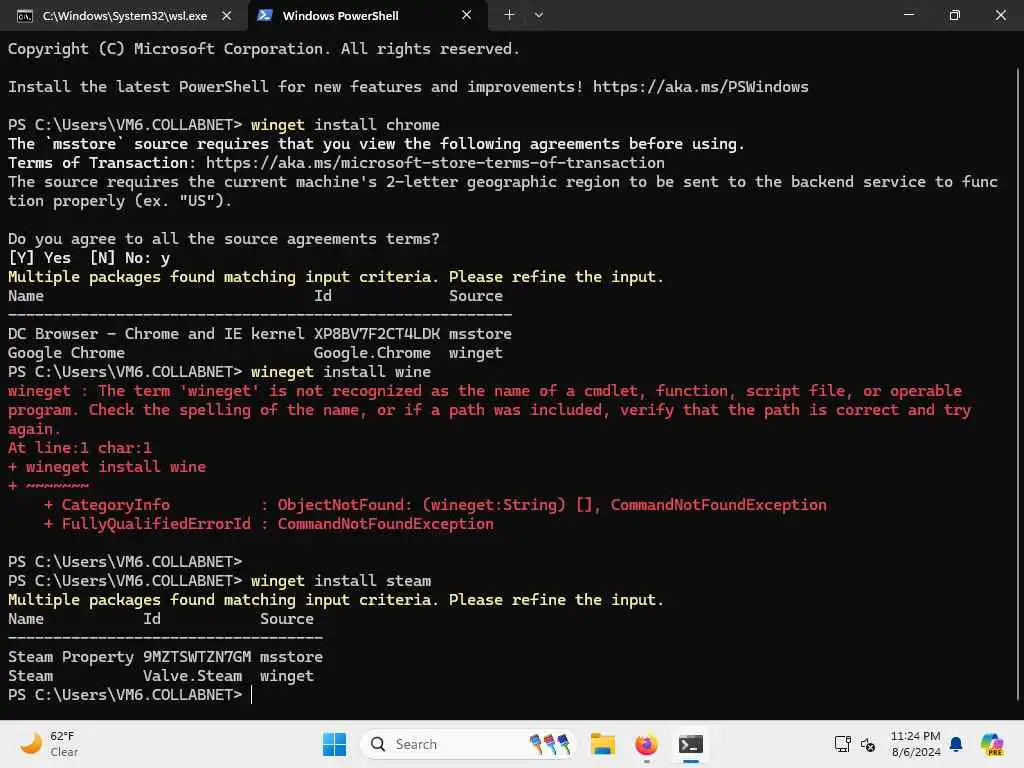Image resolution: width=1024 pixels, height=768 pixels.
Task: Click the display network tray icon
Action: tap(842, 744)
